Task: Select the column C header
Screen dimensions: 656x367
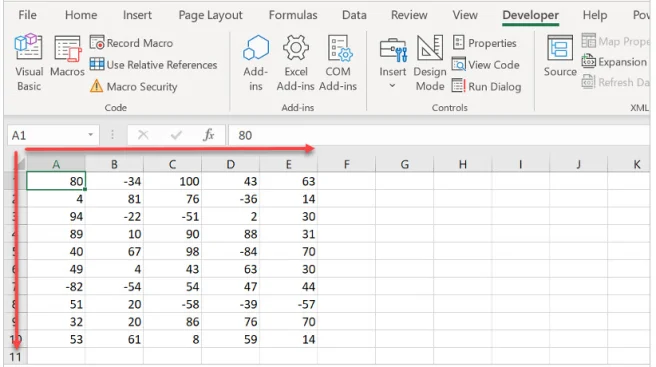Action: 172,164
